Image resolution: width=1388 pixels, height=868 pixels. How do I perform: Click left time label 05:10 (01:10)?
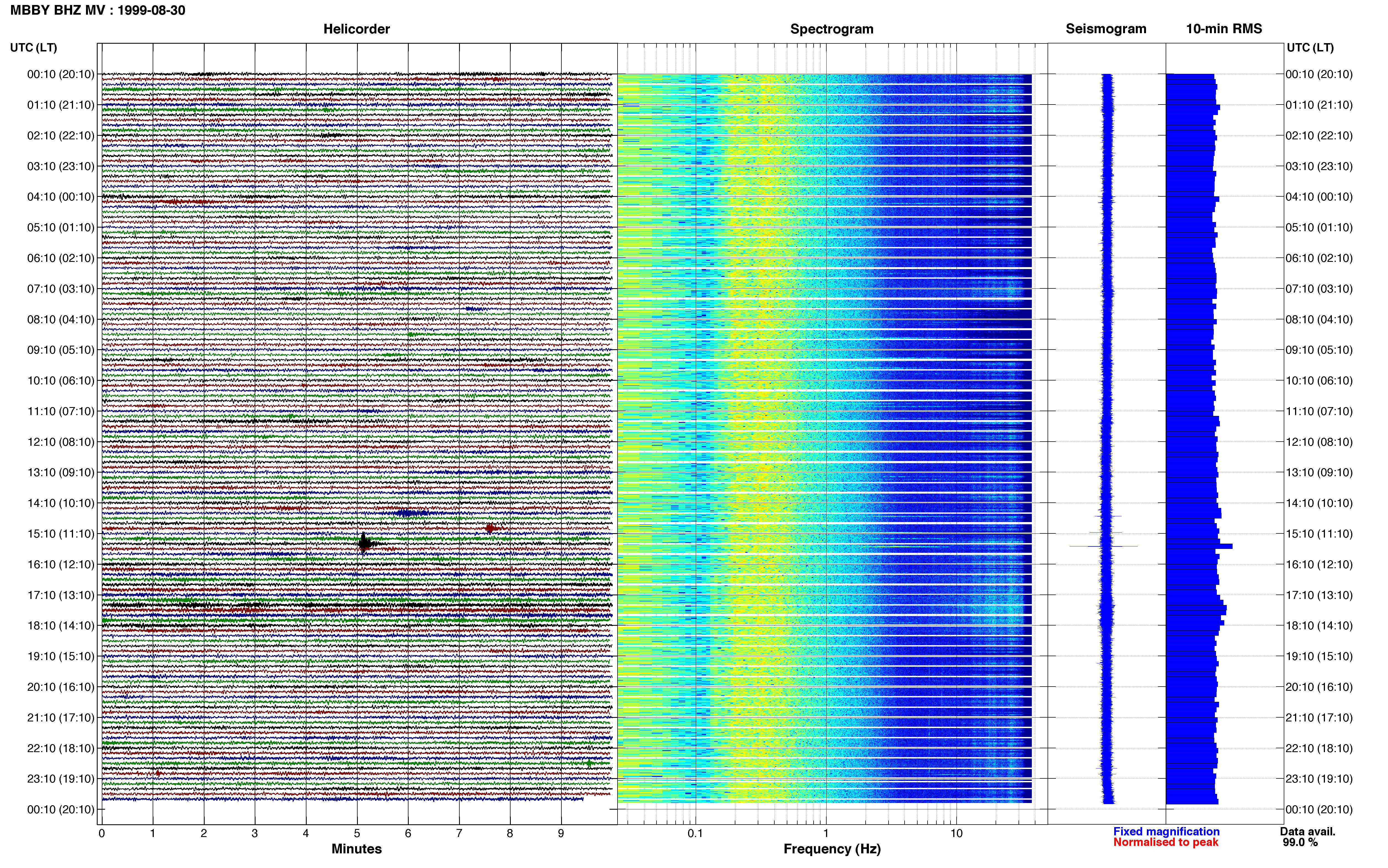click(x=61, y=227)
